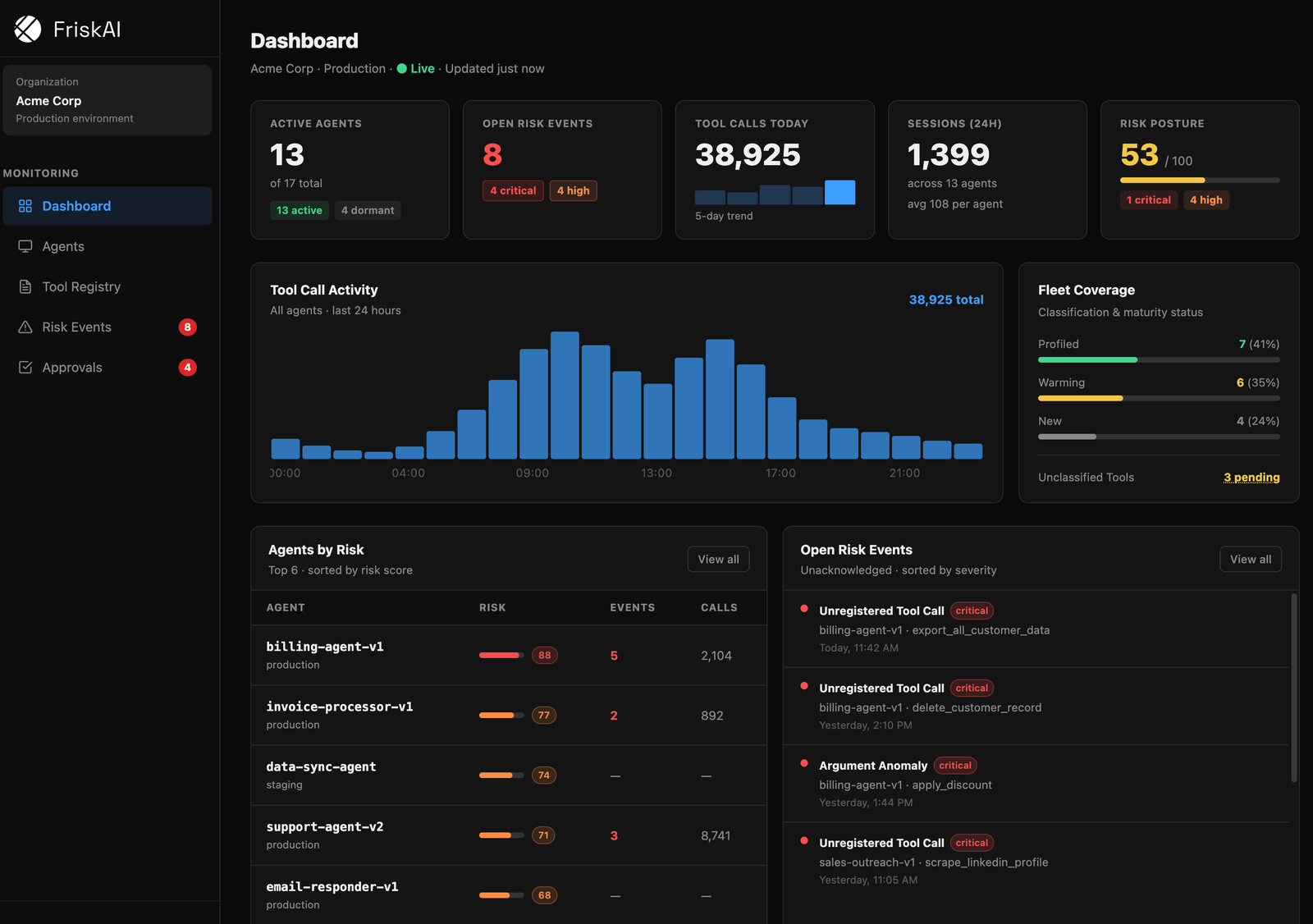Open the Tool Registry menu item
The height and width of the screenshot is (924, 1313).
108,286
